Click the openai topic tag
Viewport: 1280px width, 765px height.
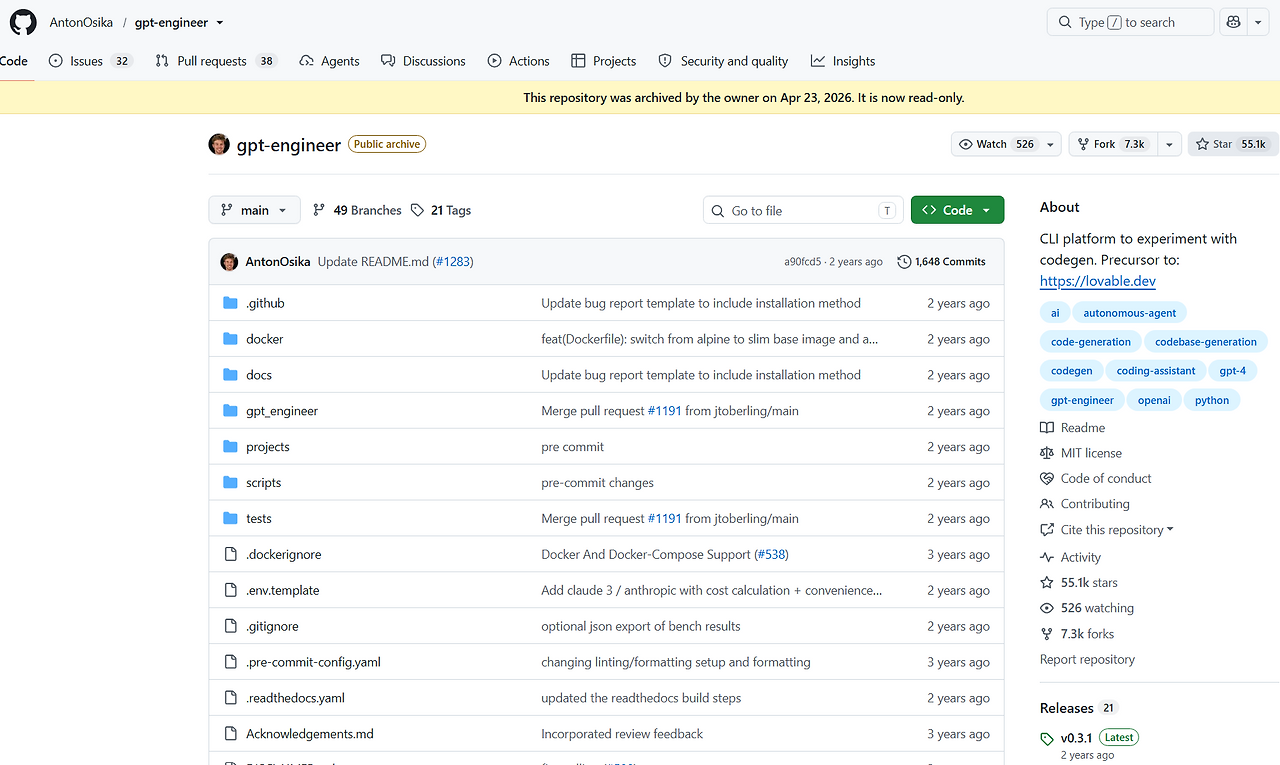coord(1154,400)
